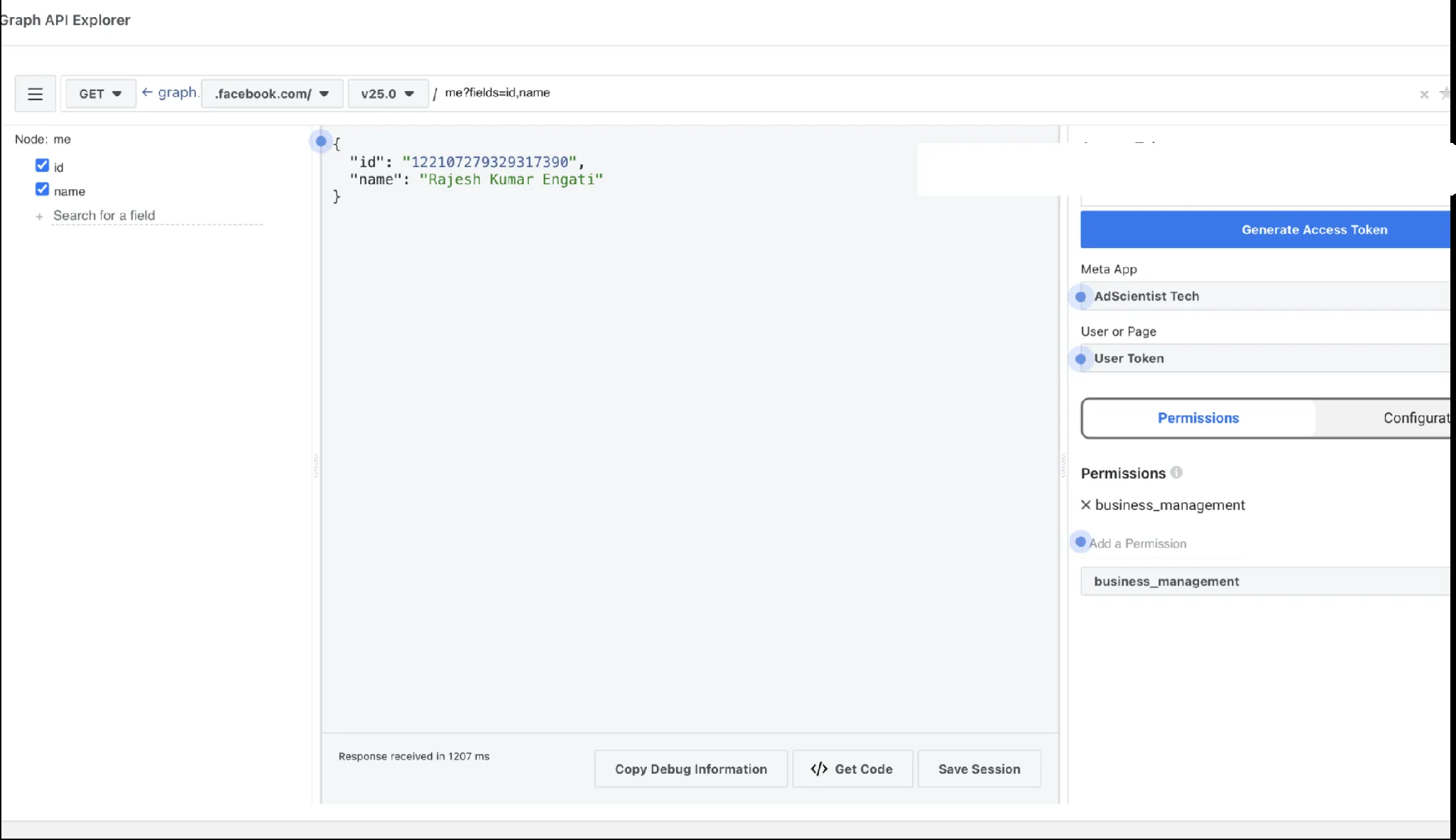The width and height of the screenshot is (1456, 840).
Task: Select business_management in the permission list
Action: [x=1267, y=581]
